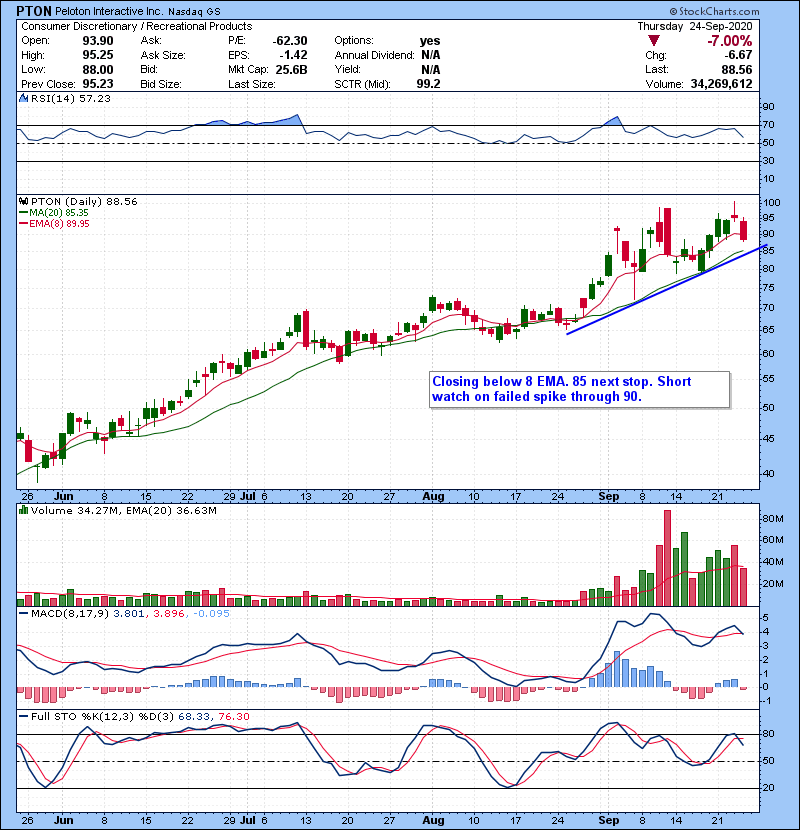This screenshot has width=800, height=830.
Task: Click the -7.00% percent change
Action: coord(730,41)
